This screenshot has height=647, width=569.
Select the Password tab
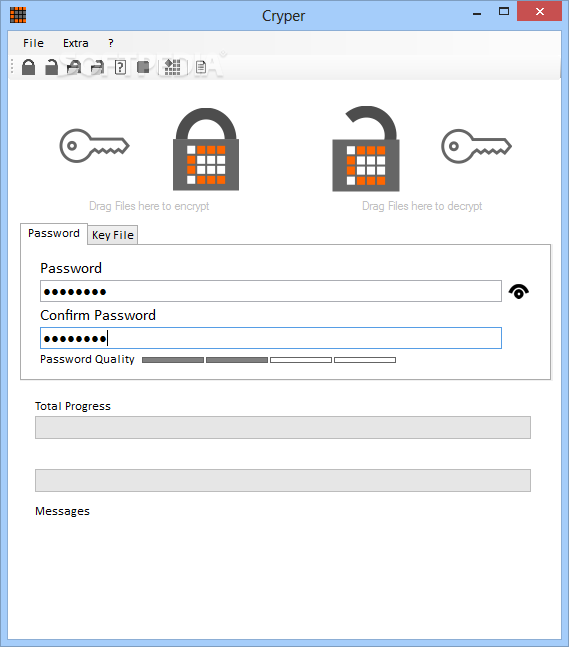tap(54, 234)
